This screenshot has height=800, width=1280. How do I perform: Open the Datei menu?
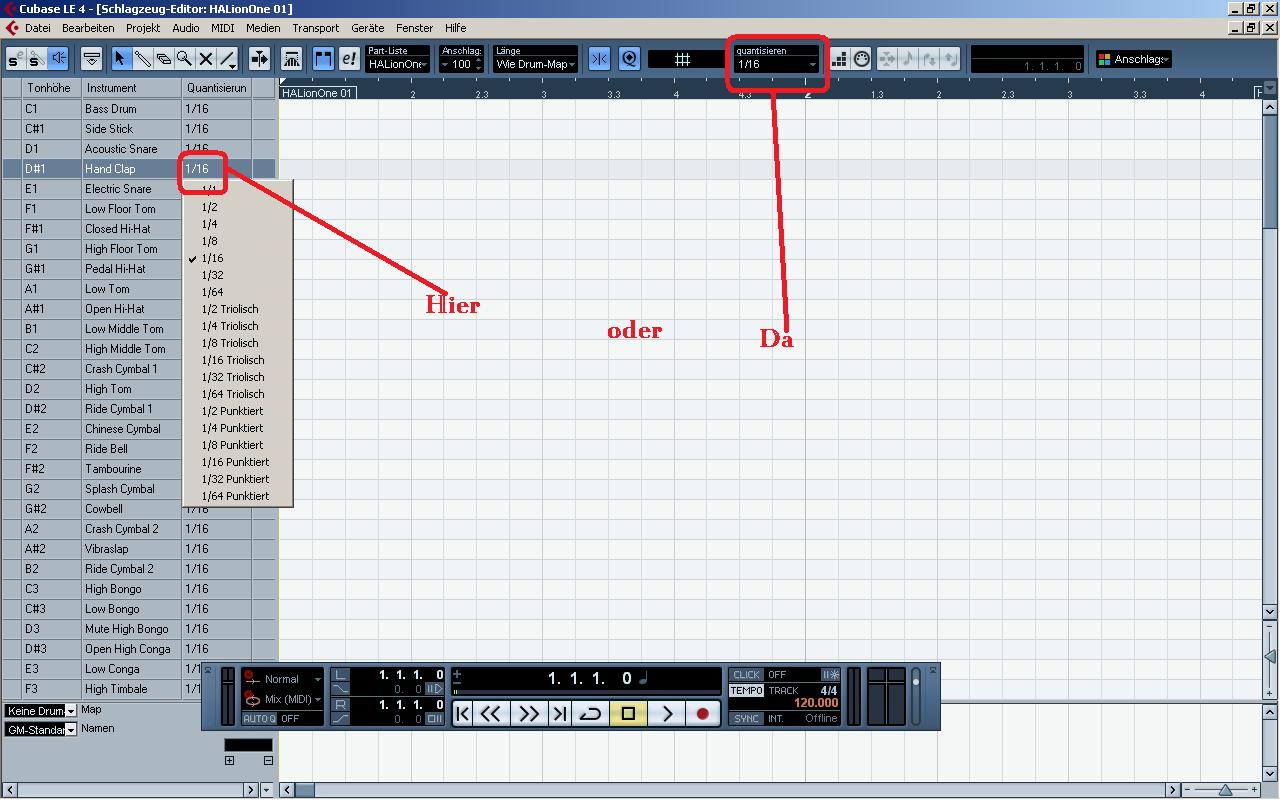click(x=37, y=28)
